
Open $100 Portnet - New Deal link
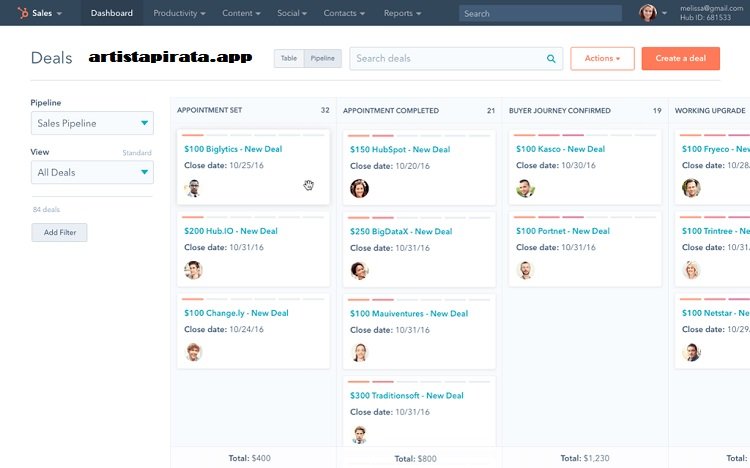[563, 231]
